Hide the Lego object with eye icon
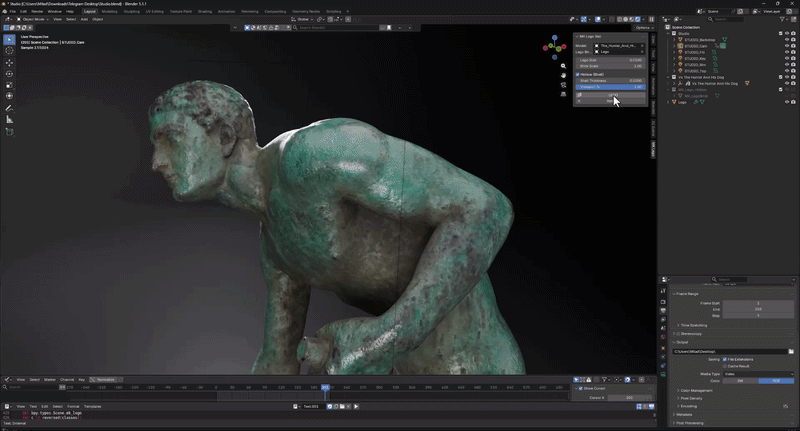The image size is (800, 431). point(787,102)
